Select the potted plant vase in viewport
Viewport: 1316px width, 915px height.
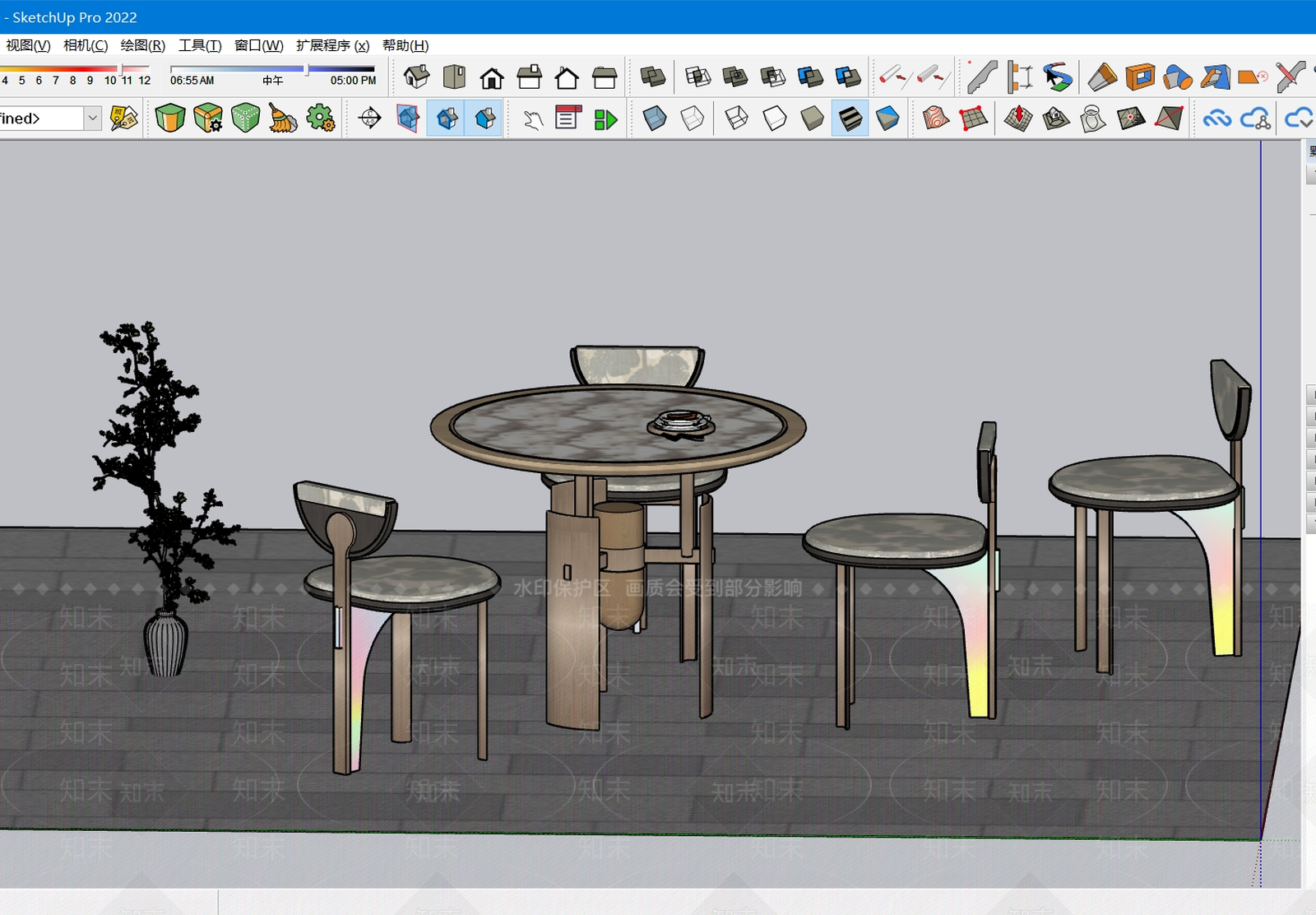(x=165, y=643)
